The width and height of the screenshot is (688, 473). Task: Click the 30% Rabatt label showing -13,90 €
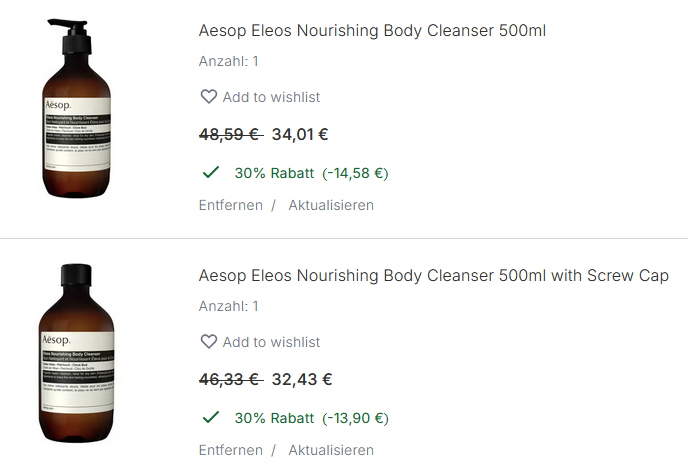(311, 418)
